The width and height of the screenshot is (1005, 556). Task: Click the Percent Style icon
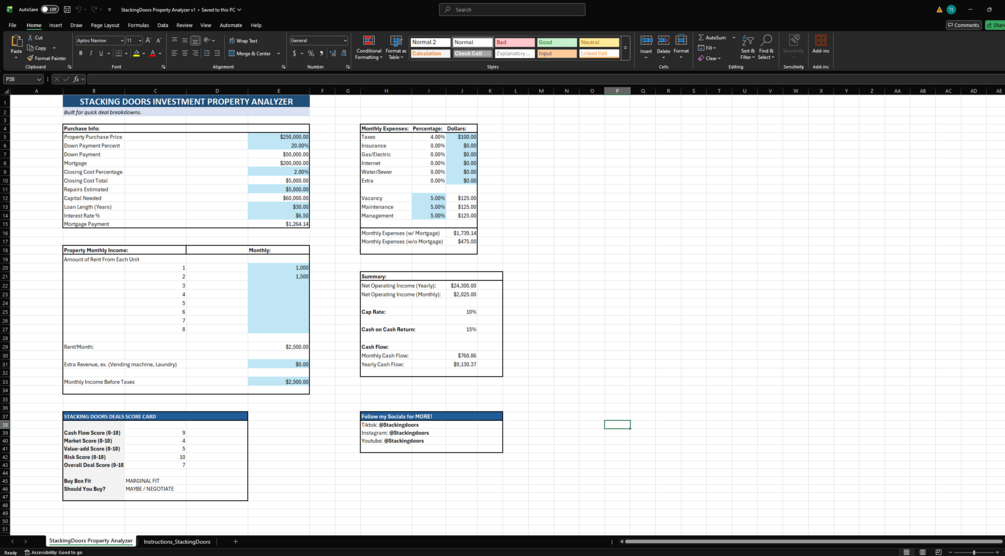[x=311, y=53]
